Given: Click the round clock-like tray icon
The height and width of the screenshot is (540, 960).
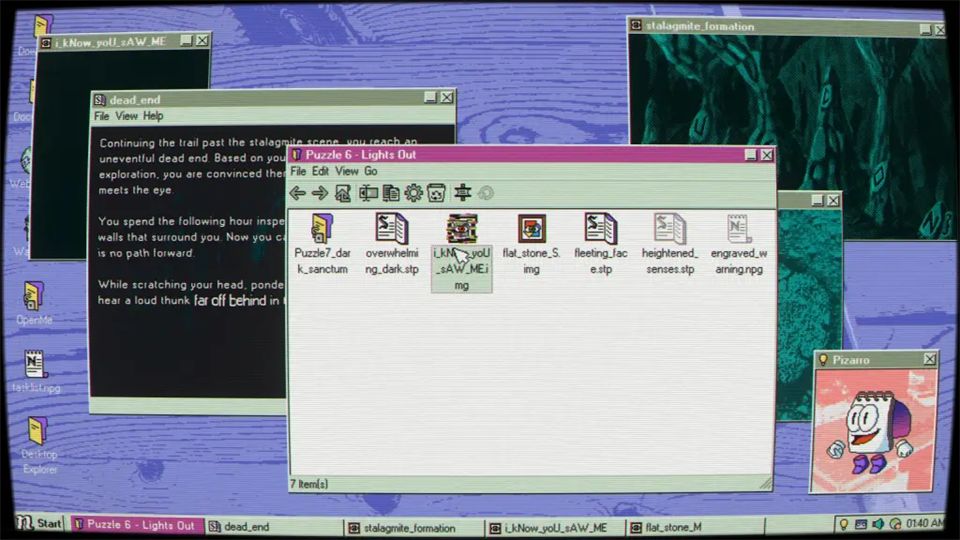Looking at the screenshot, I should click(895, 524).
